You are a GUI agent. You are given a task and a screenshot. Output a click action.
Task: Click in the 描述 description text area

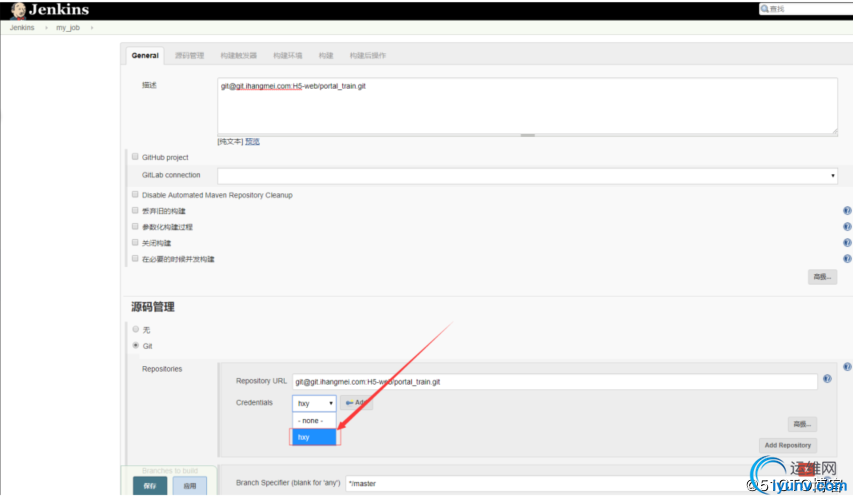coord(527,106)
